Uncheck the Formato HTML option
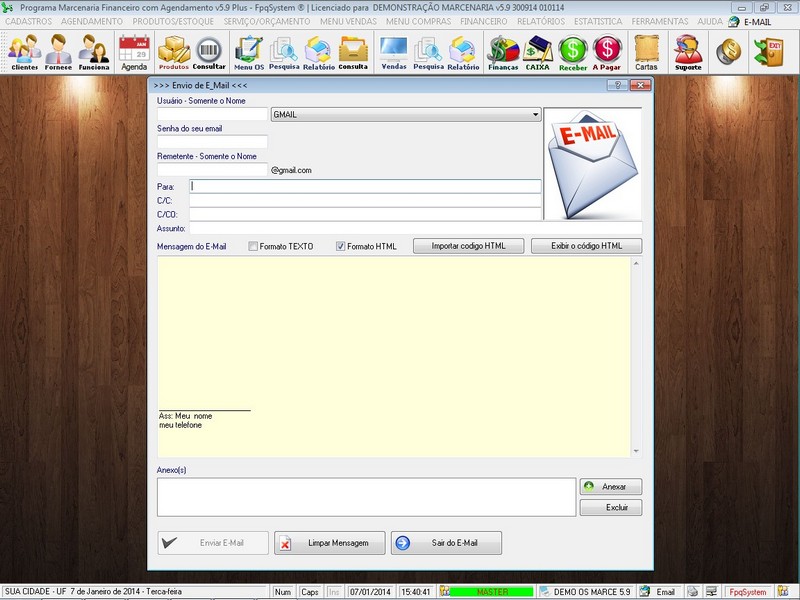The image size is (800, 600). [341, 246]
